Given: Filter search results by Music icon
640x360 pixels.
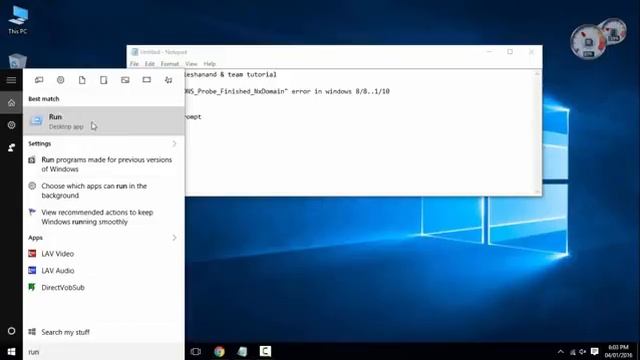Looking at the screenshot, I should click(x=169, y=80).
